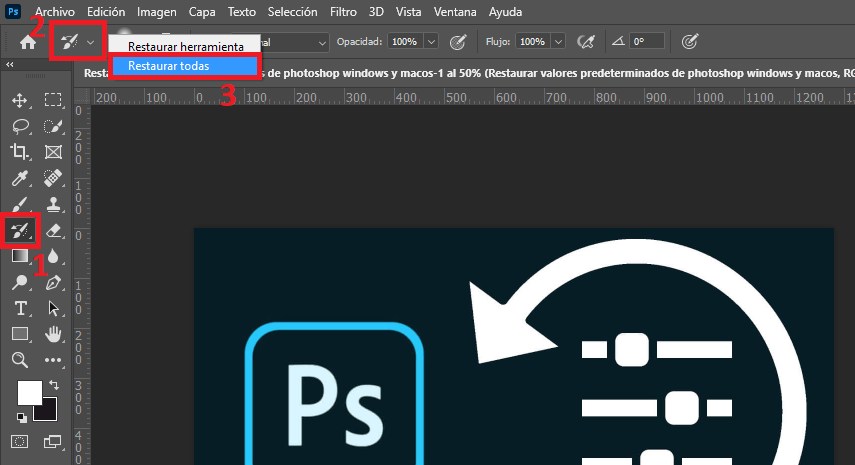This screenshot has width=855, height=465.
Task: Expand the Flujo slider dropdown arrow
Action: pyautogui.click(x=558, y=41)
